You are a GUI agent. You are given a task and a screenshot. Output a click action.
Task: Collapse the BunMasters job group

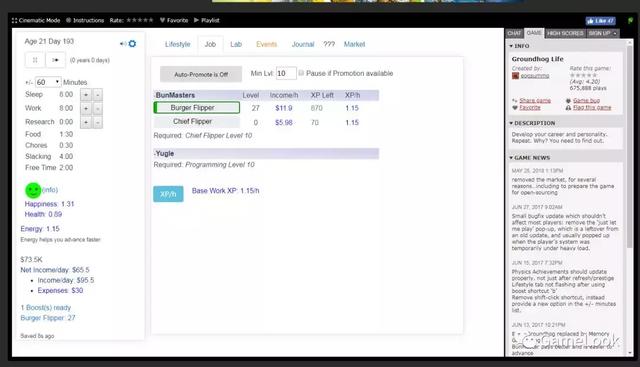click(x=175, y=95)
